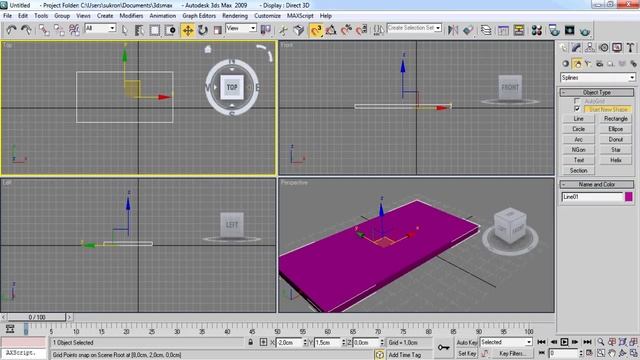Click the Section spline button
Viewport: 640px width, 360px height.
tap(578, 171)
